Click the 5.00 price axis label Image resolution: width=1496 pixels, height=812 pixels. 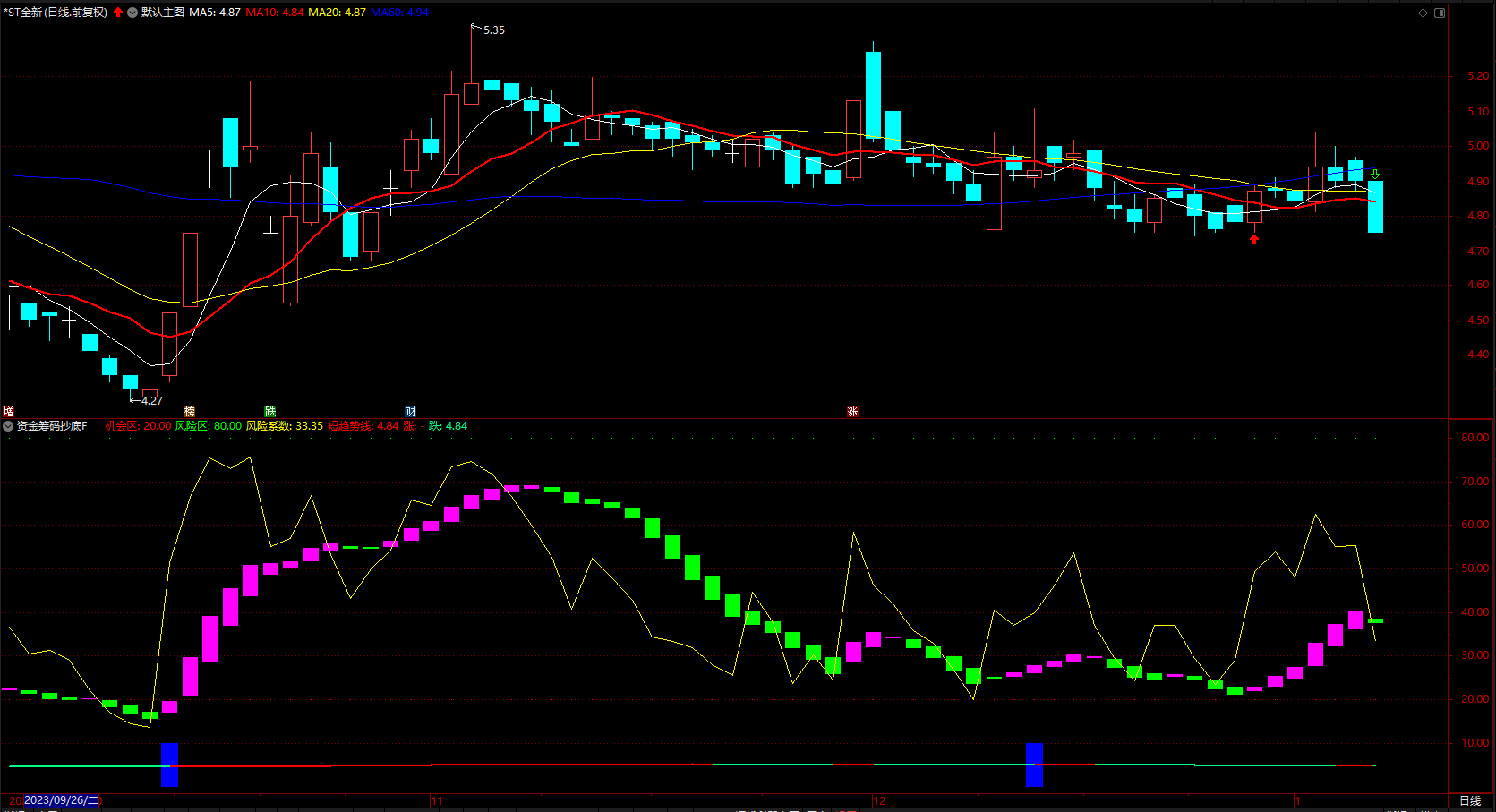[1478, 147]
